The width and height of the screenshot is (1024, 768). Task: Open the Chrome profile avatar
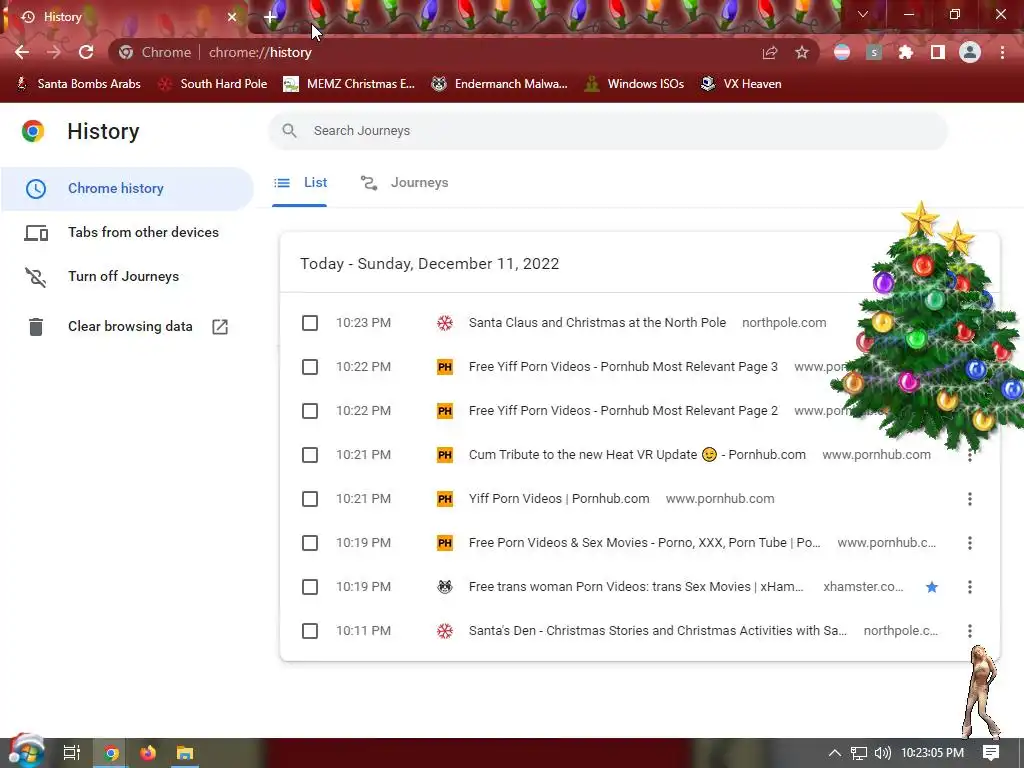pyautogui.click(x=970, y=52)
